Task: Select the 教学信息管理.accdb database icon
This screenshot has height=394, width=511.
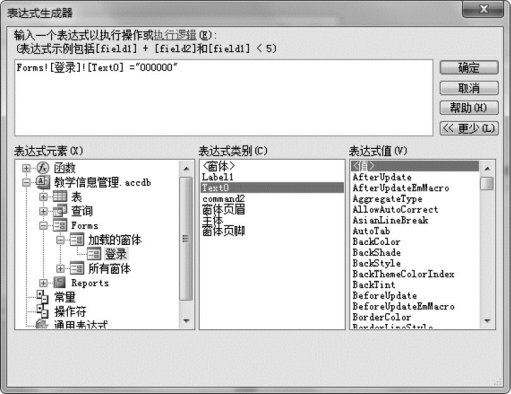Action: pyautogui.click(x=43, y=182)
